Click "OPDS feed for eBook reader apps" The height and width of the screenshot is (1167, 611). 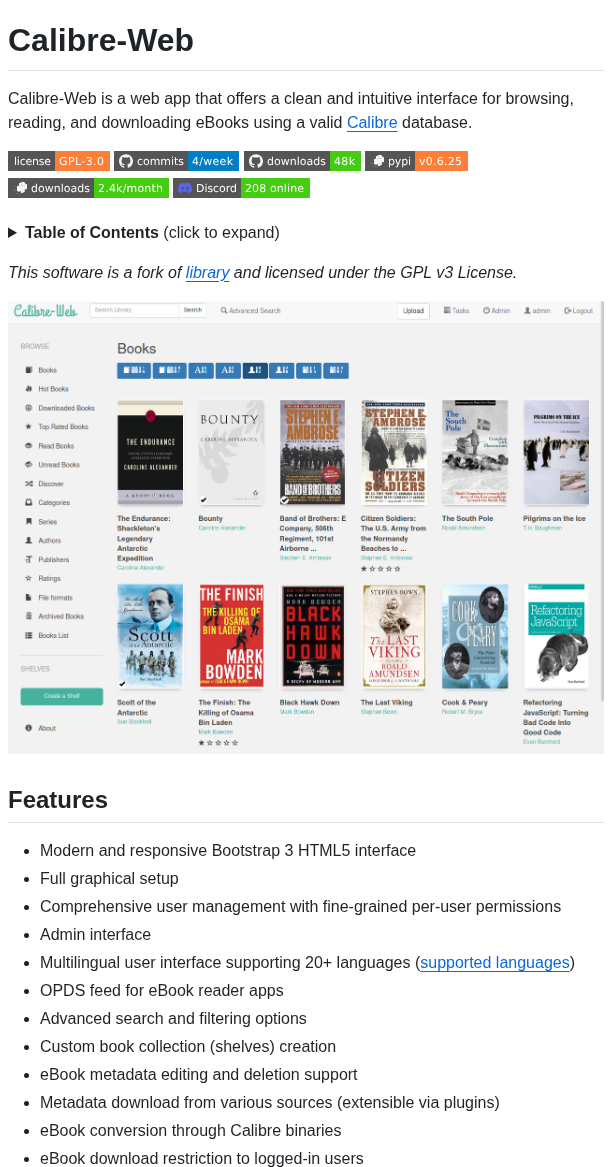point(161,991)
